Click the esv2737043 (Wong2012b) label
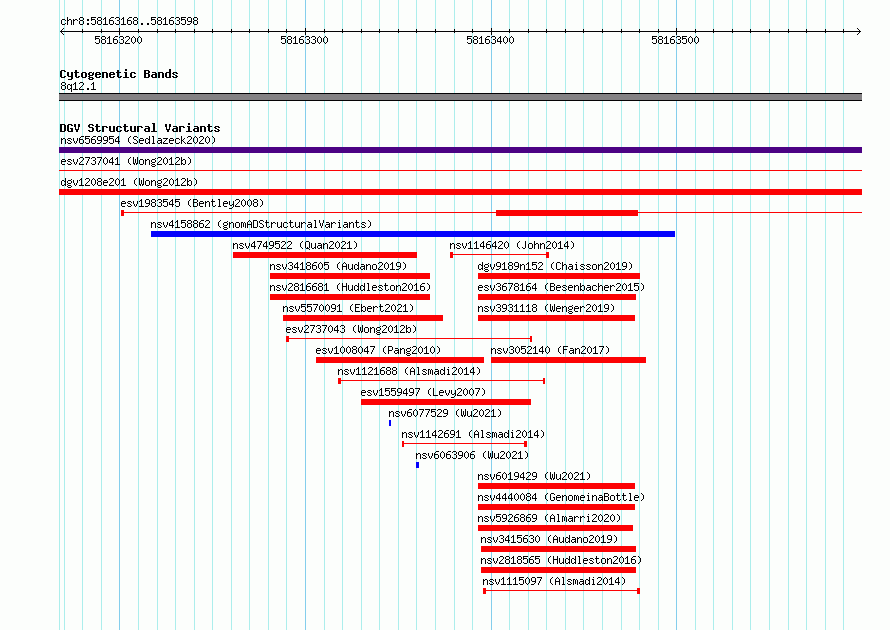The height and width of the screenshot is (630, 890). click(x=351, y=329)
